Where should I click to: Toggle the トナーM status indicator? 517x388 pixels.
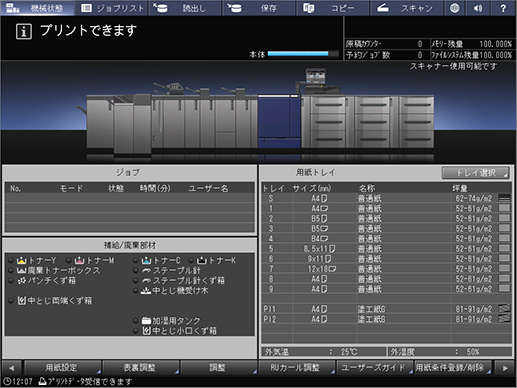pos(69,260)
